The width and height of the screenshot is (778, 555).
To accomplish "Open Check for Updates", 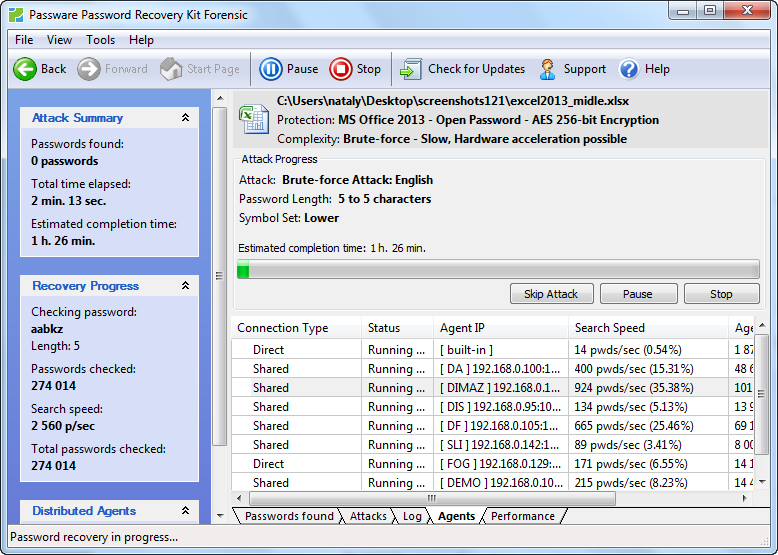I will click(x=411, y=69).
